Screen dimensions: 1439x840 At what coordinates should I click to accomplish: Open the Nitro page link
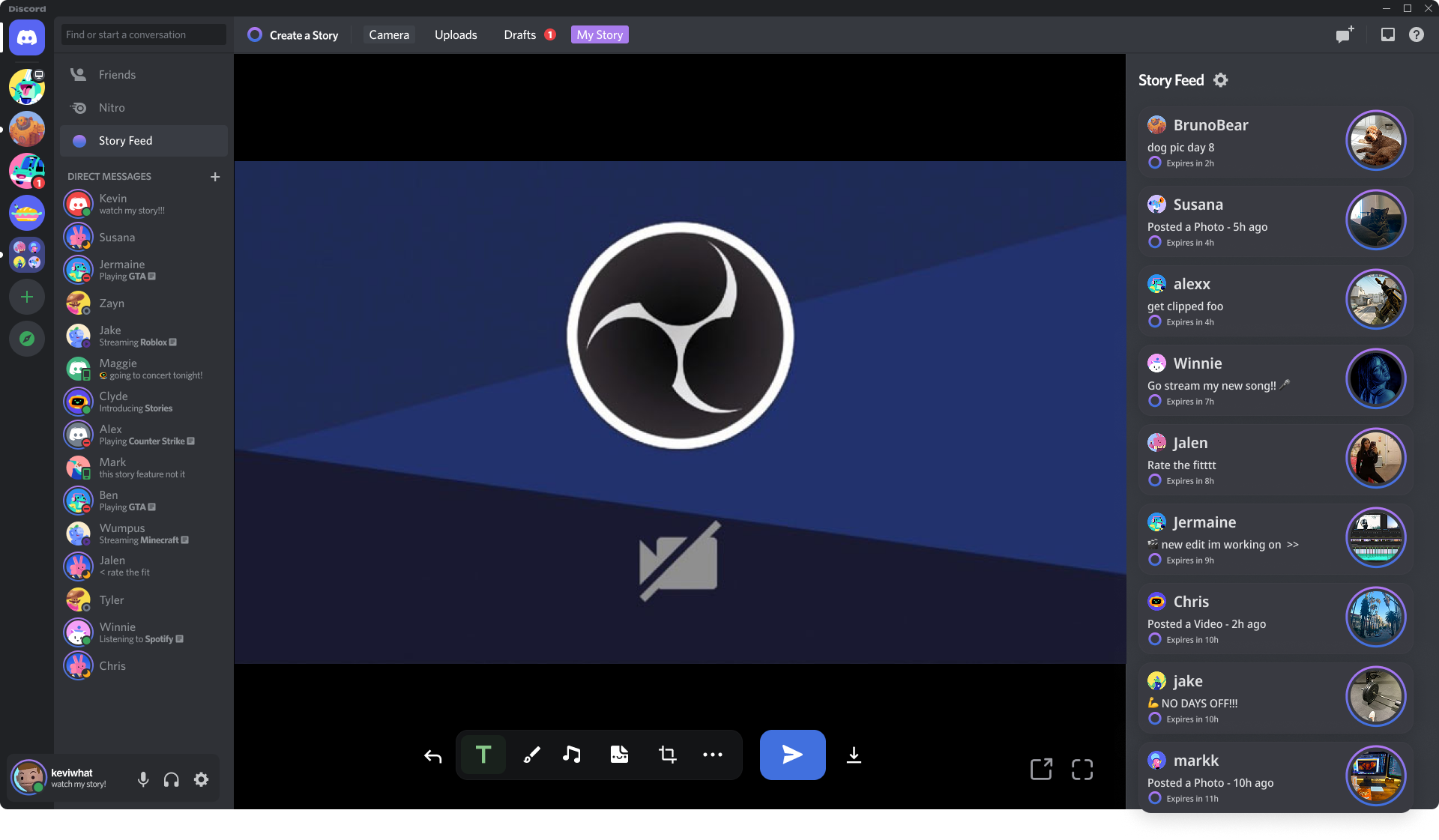tap(112, 108)
